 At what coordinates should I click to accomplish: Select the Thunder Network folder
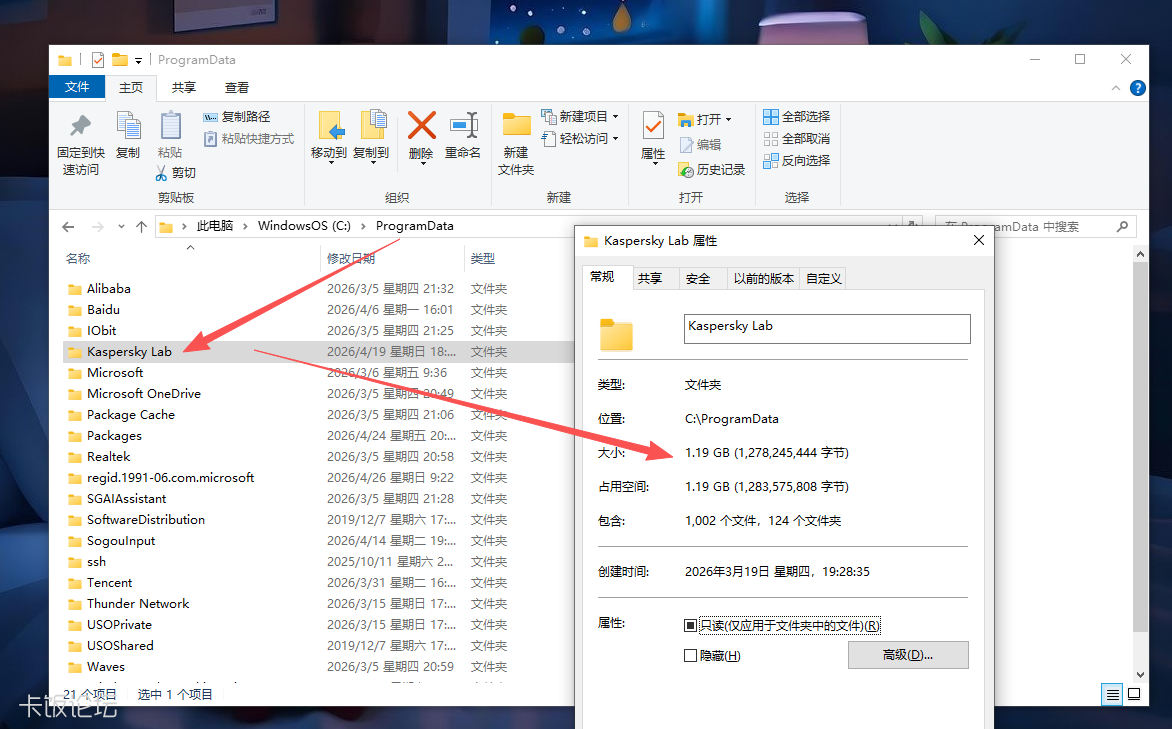pyautogui.click(x=138, y=603)
